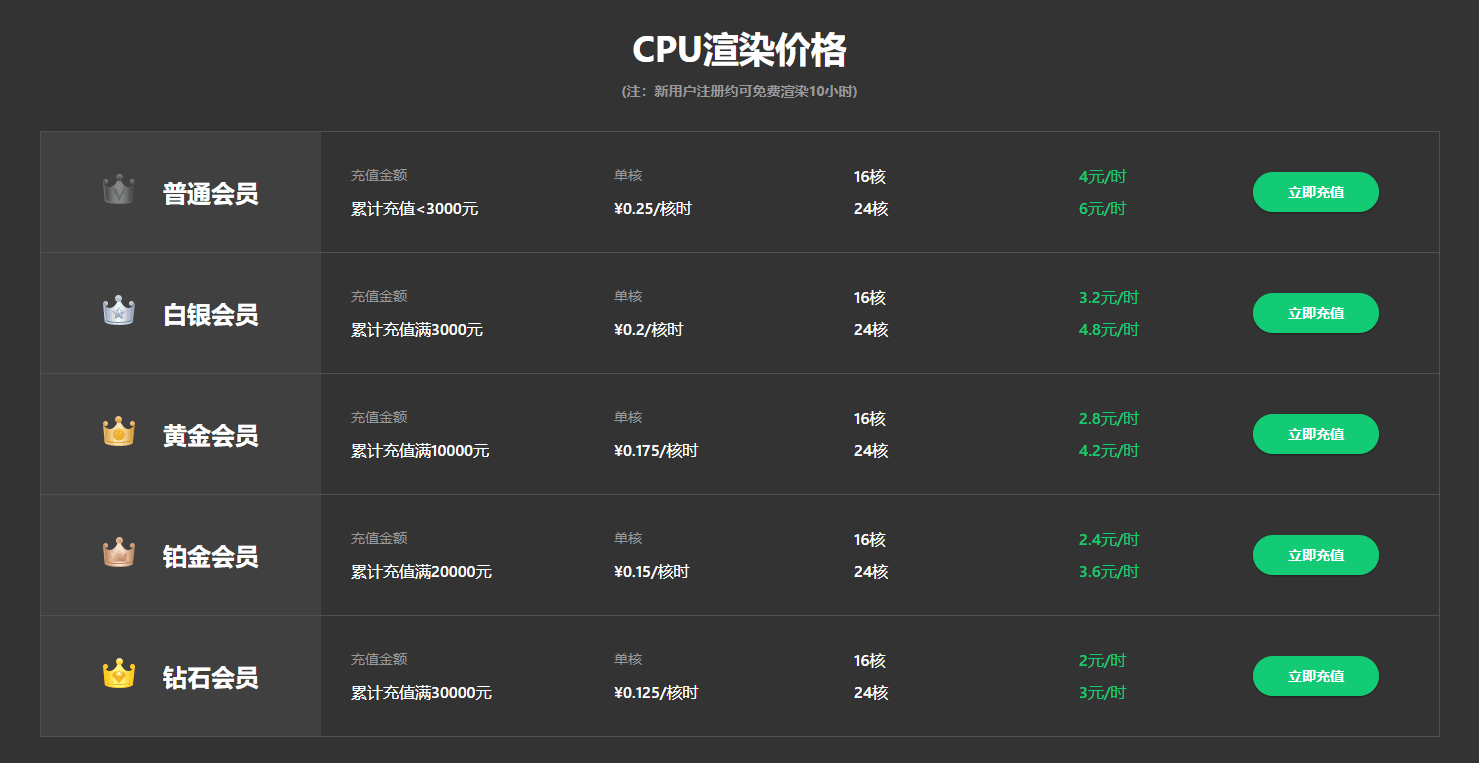Click the 累计充值满10000元 threshold text
This screenshot has height=763, width=1479.
coord(420,451)
